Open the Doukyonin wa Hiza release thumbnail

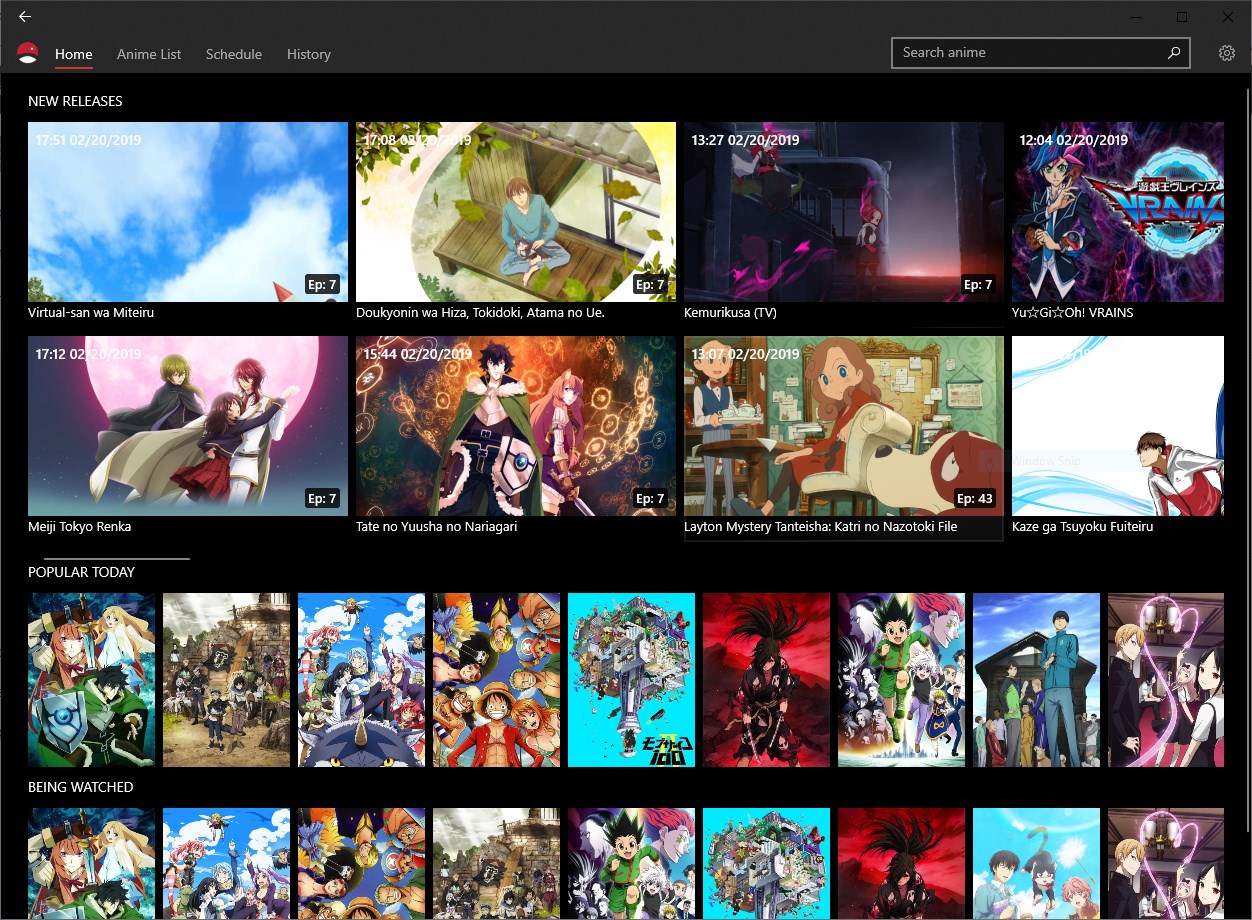pyautogui.click(x=516, y=212)
